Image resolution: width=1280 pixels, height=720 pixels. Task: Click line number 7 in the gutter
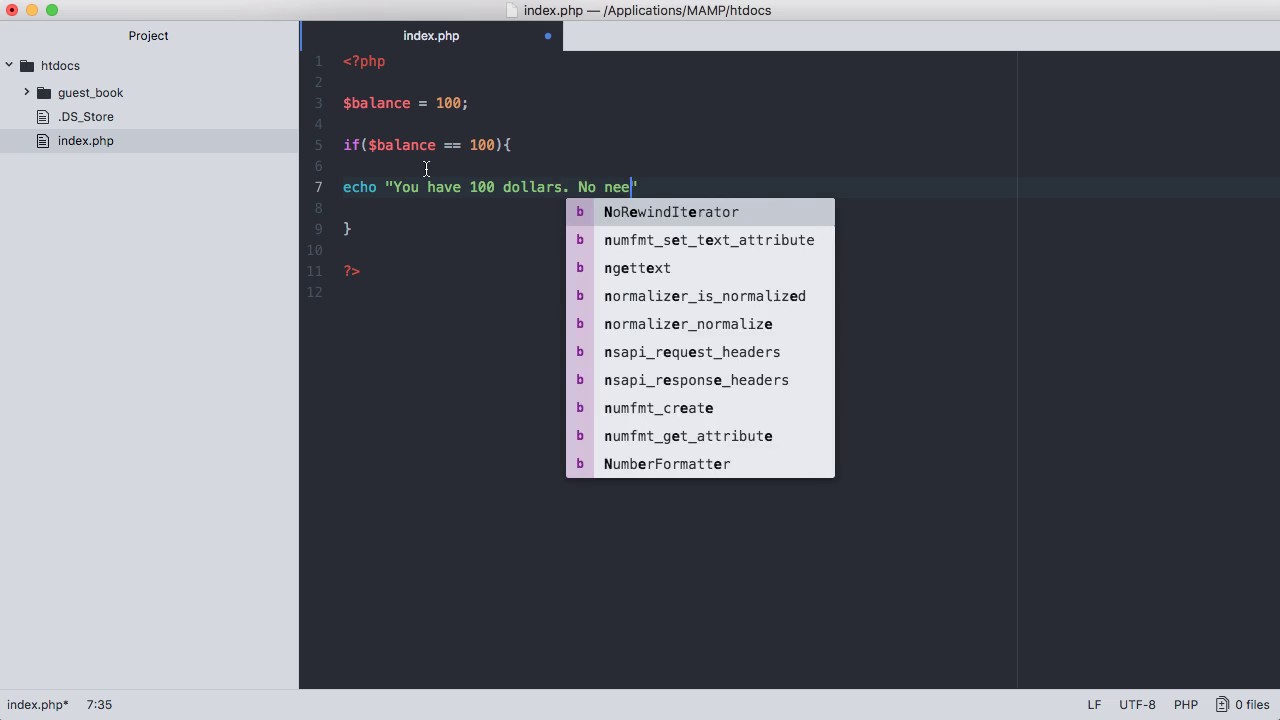click(319, 187)
